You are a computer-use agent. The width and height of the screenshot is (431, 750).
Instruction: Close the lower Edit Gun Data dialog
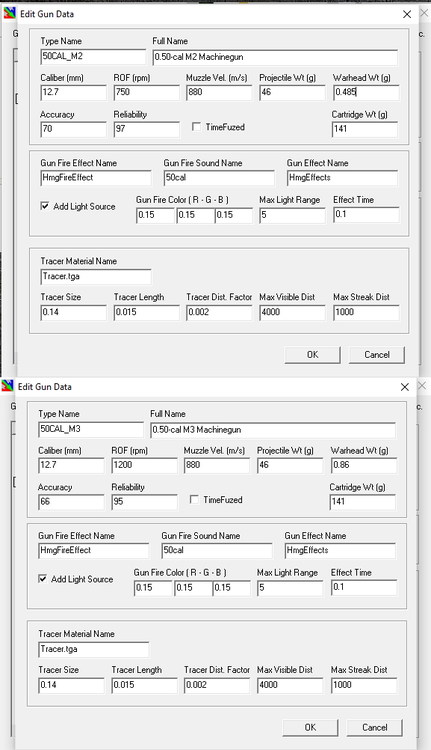click(405, 387)
